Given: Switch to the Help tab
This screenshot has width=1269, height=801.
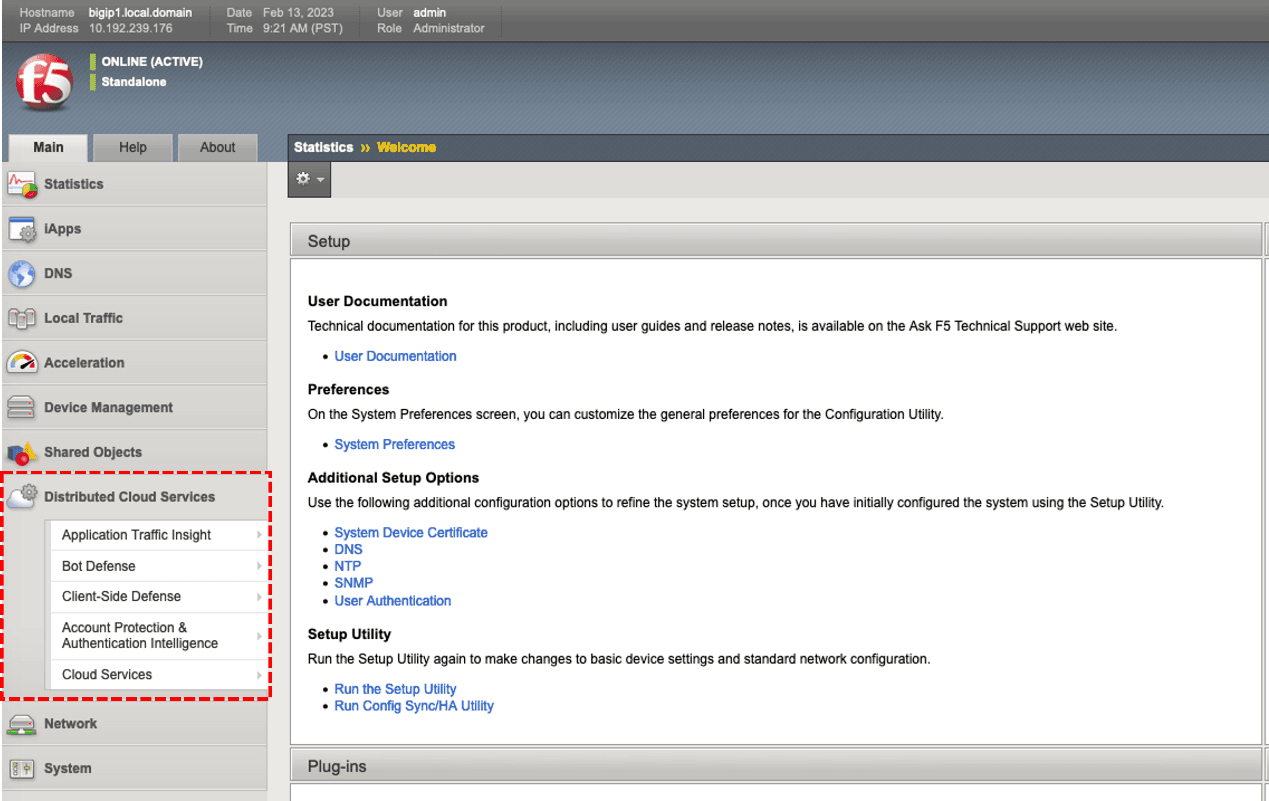Looking at the screenshot, I should [x=133, y=147].
